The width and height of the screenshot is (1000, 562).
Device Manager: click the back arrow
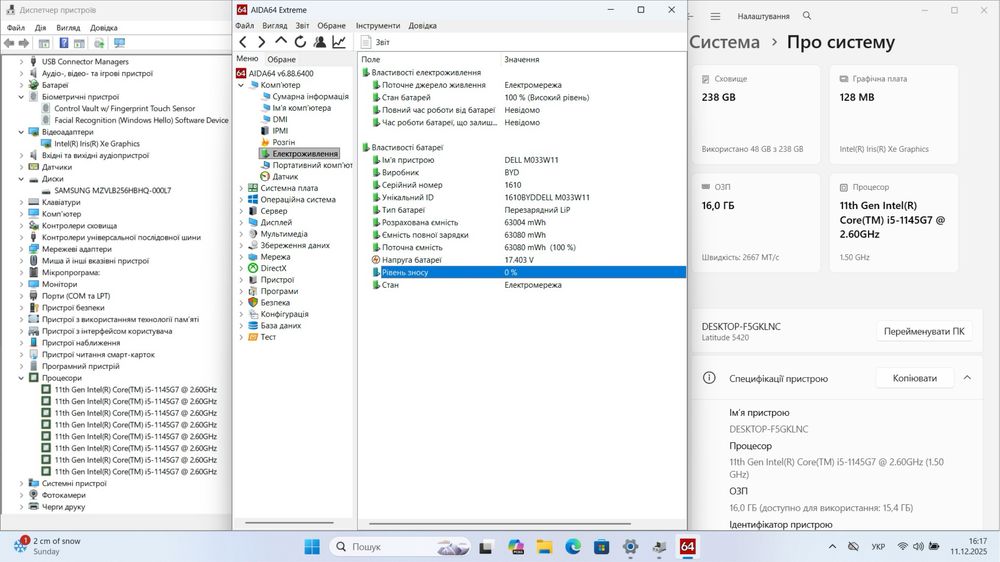9,43
